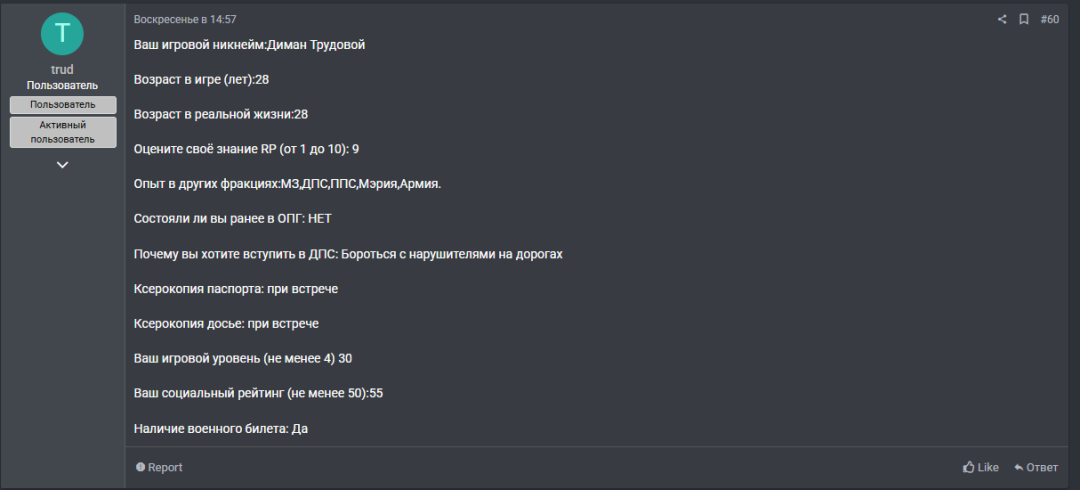Click the share icon on post #60

(x=1002, y=19)
